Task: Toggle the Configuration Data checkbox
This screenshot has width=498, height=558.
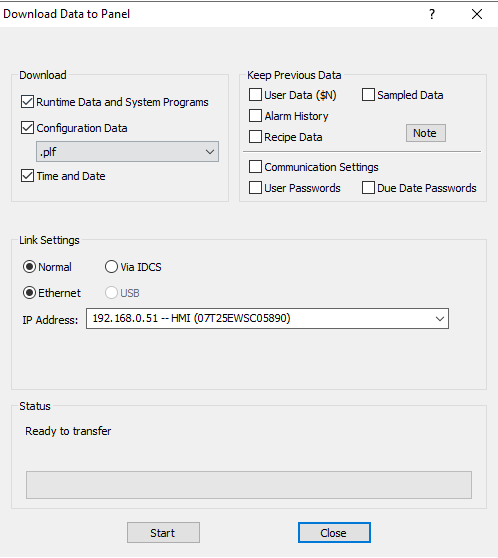Action: click(x=27, y=127)
